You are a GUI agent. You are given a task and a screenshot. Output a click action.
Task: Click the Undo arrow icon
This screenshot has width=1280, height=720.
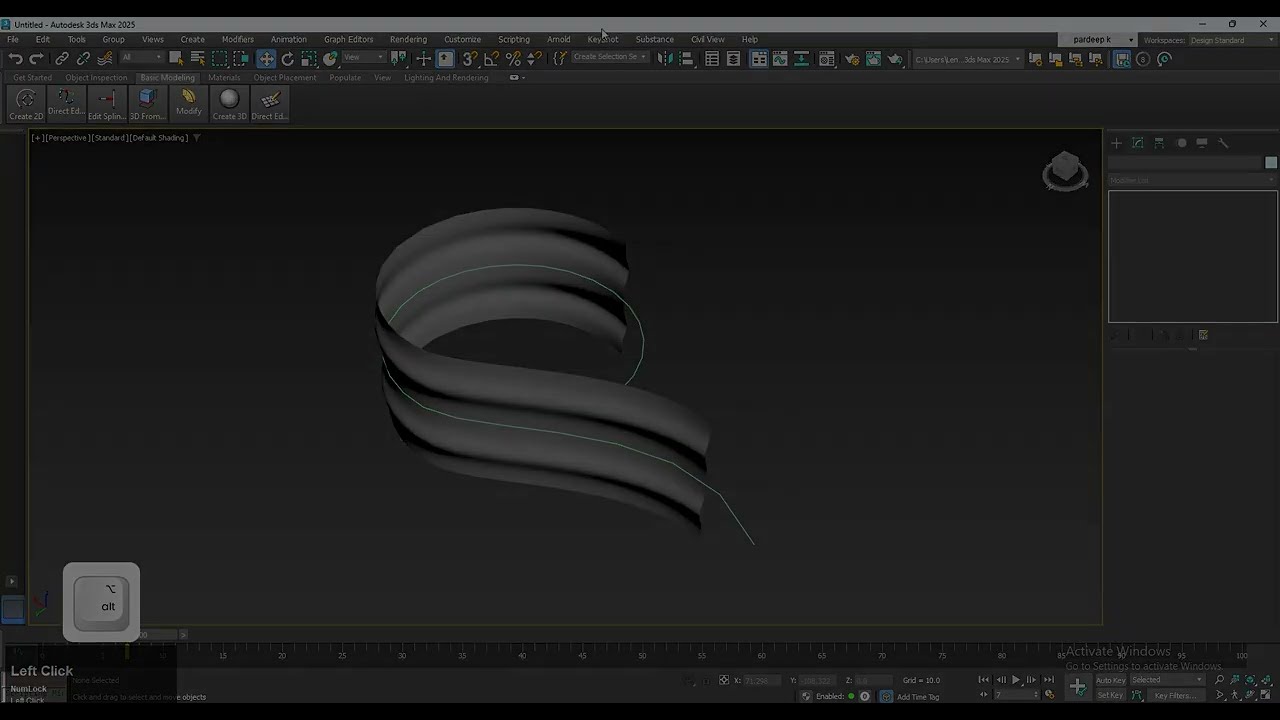pos(15,59)
